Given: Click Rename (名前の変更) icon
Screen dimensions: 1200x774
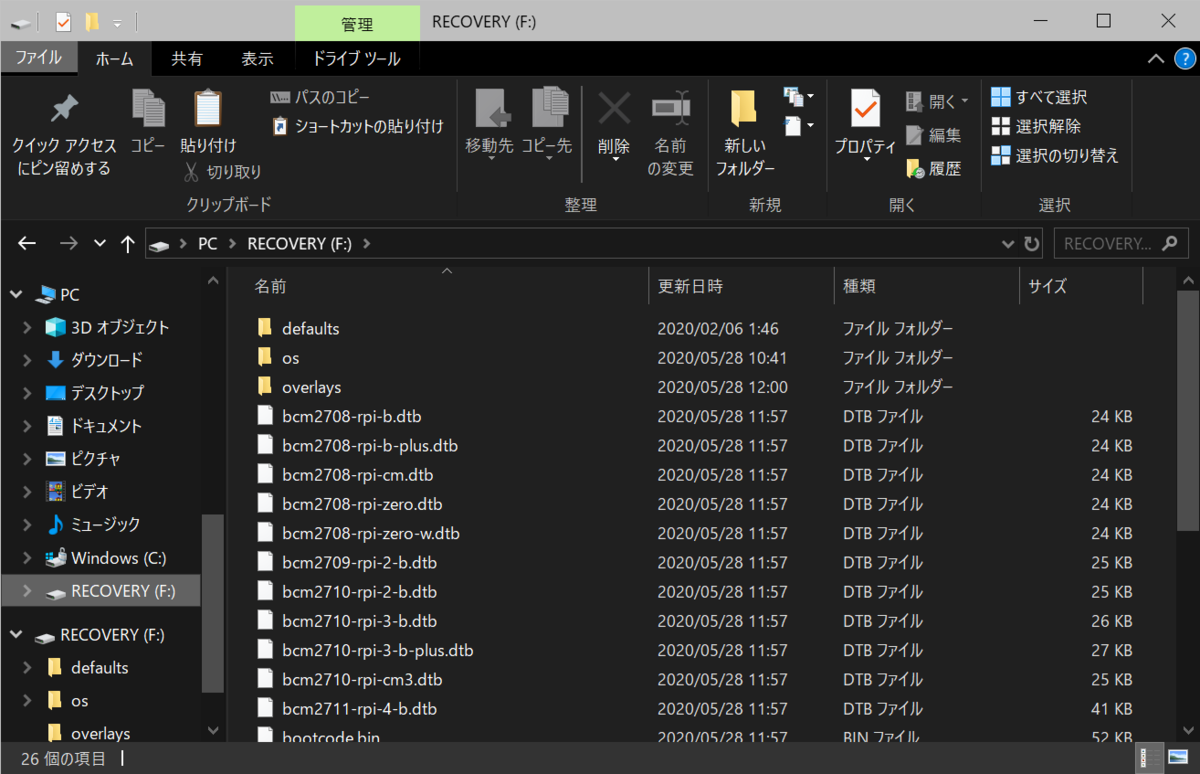Looking at the screenshot, I should (670, 106).
